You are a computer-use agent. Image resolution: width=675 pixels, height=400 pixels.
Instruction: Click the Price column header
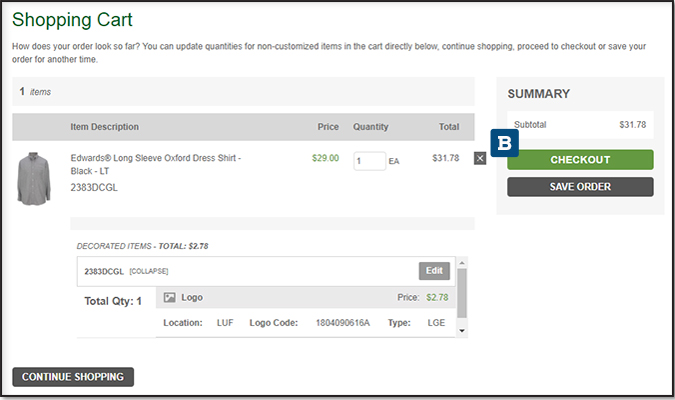tap(328, 127)
